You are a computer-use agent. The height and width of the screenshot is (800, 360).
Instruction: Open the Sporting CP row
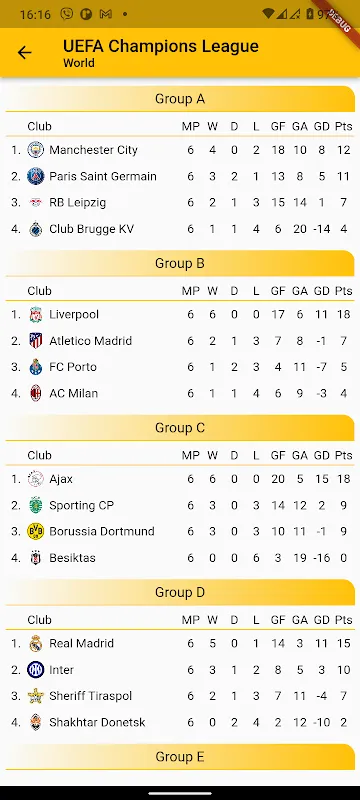pyautogui.click(x=180, y=506)
